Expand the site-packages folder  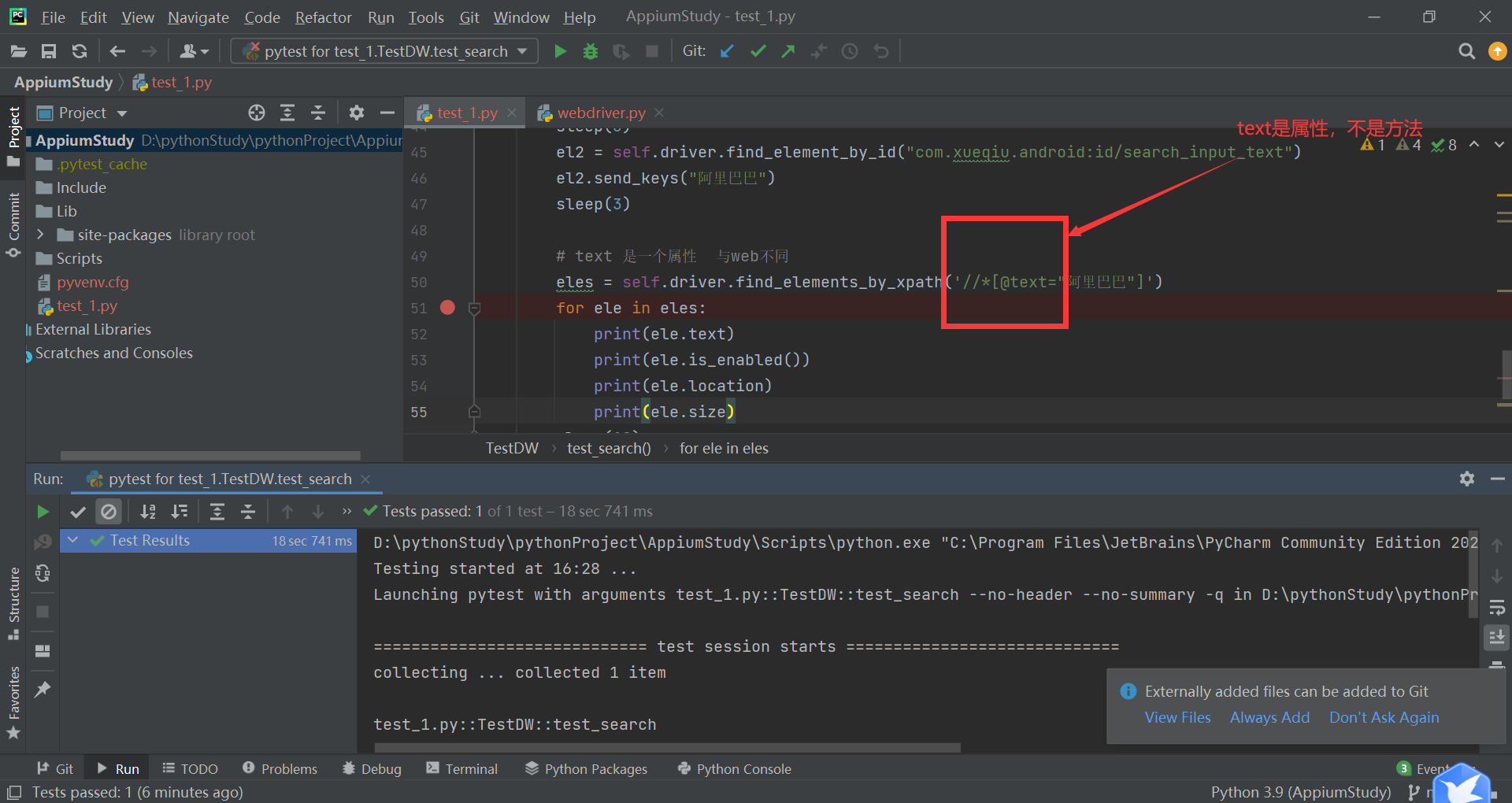click(x=41, y=235)
